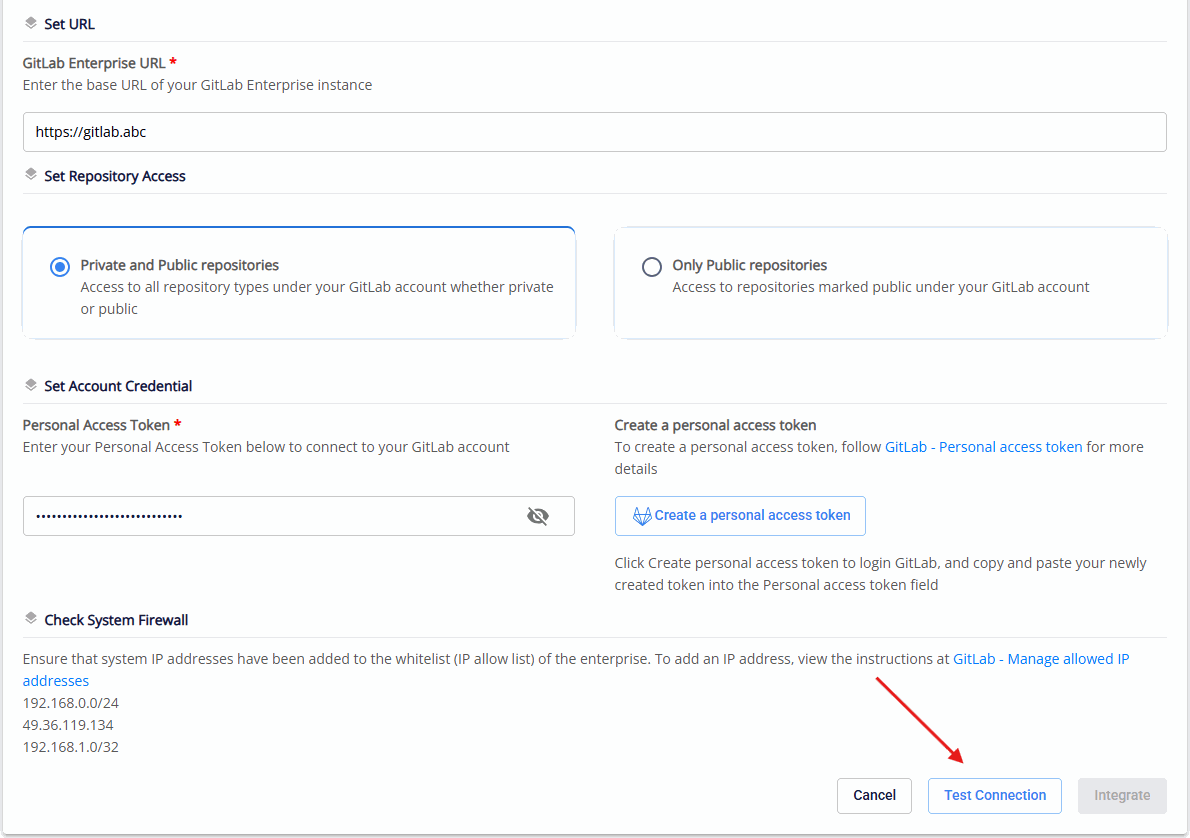Click the Test Connection button
The height and width of the screenshot is (838, 1190).
995,795
